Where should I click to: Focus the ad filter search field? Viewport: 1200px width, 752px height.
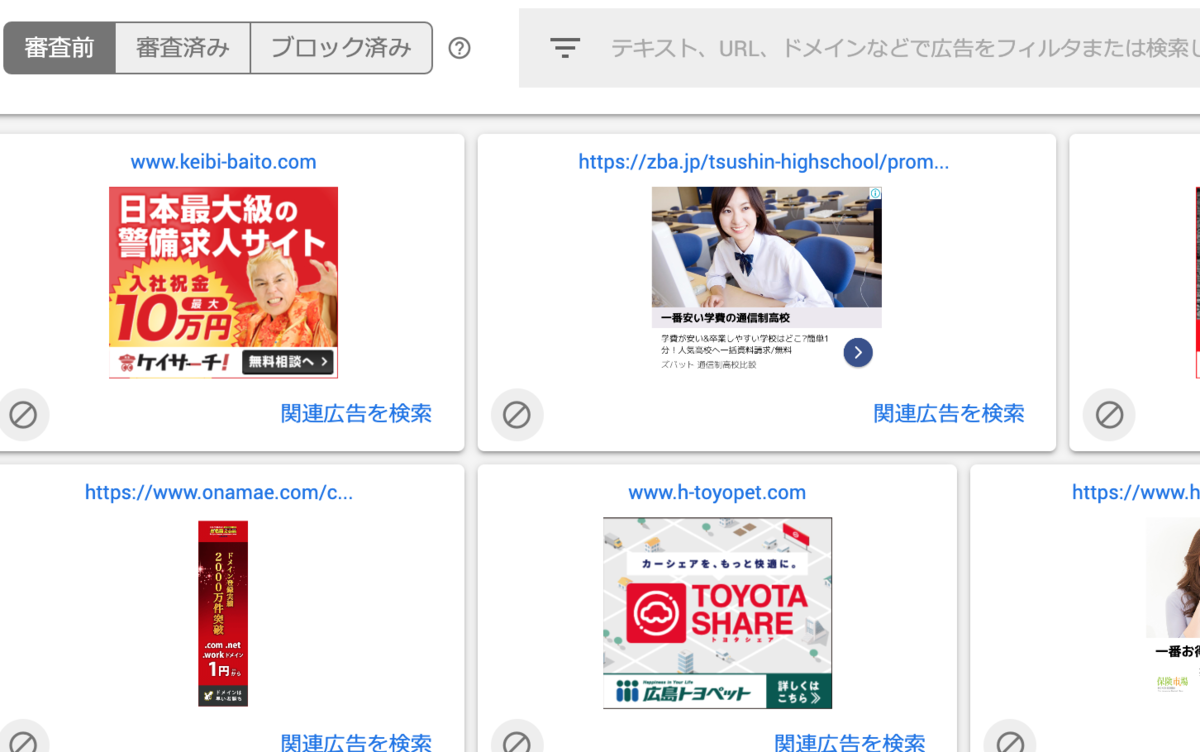904,48
